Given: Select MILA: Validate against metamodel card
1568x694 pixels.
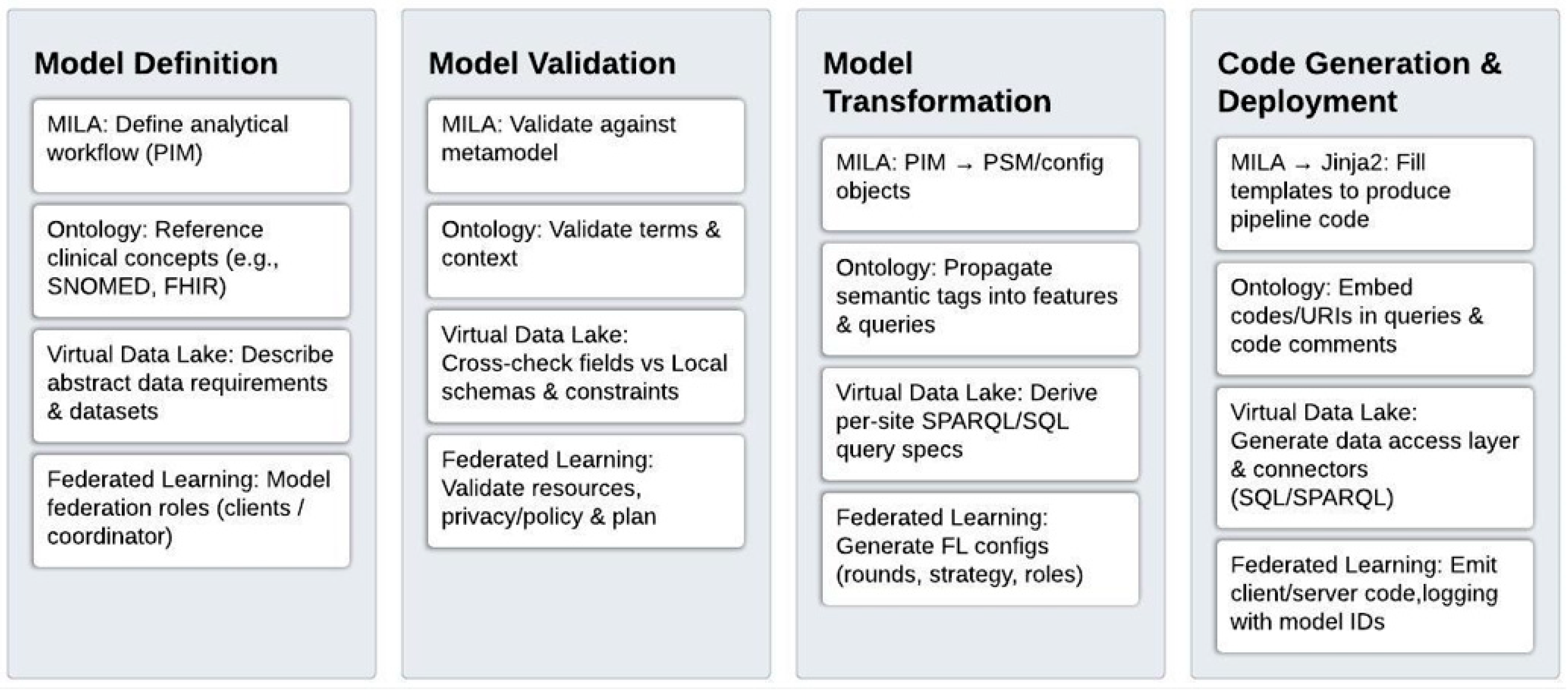Looking at the screenshot, I should click(586, 146).
